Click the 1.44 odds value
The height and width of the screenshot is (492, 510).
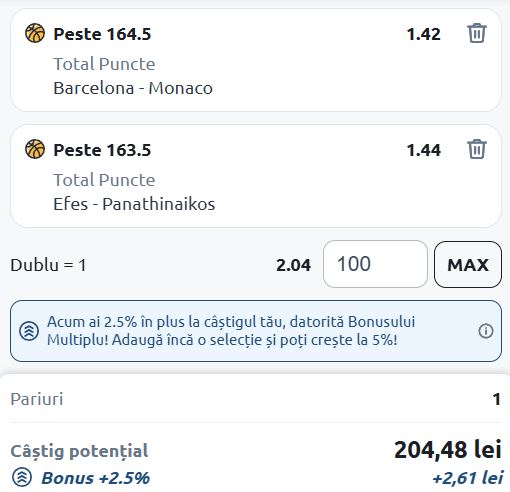pyautogui.click(x=424, y=150)
